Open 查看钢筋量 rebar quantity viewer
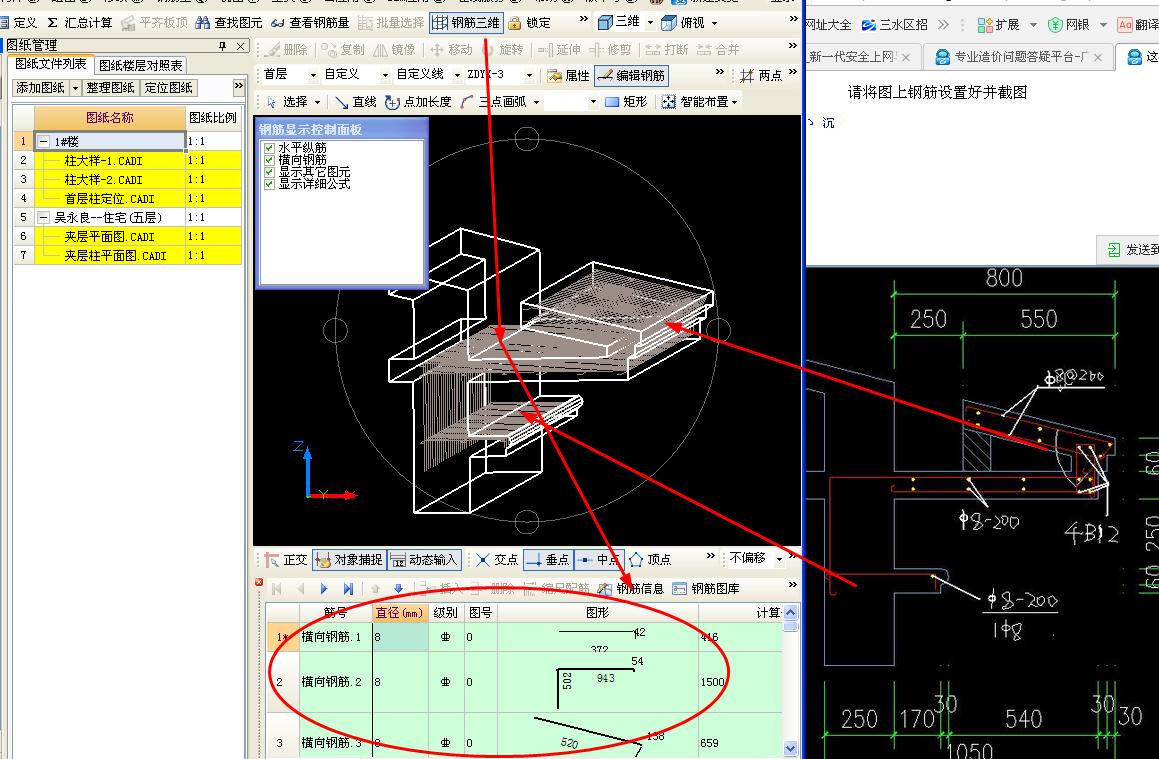Viewport: 1159px width, 759px height. [309, 23]
